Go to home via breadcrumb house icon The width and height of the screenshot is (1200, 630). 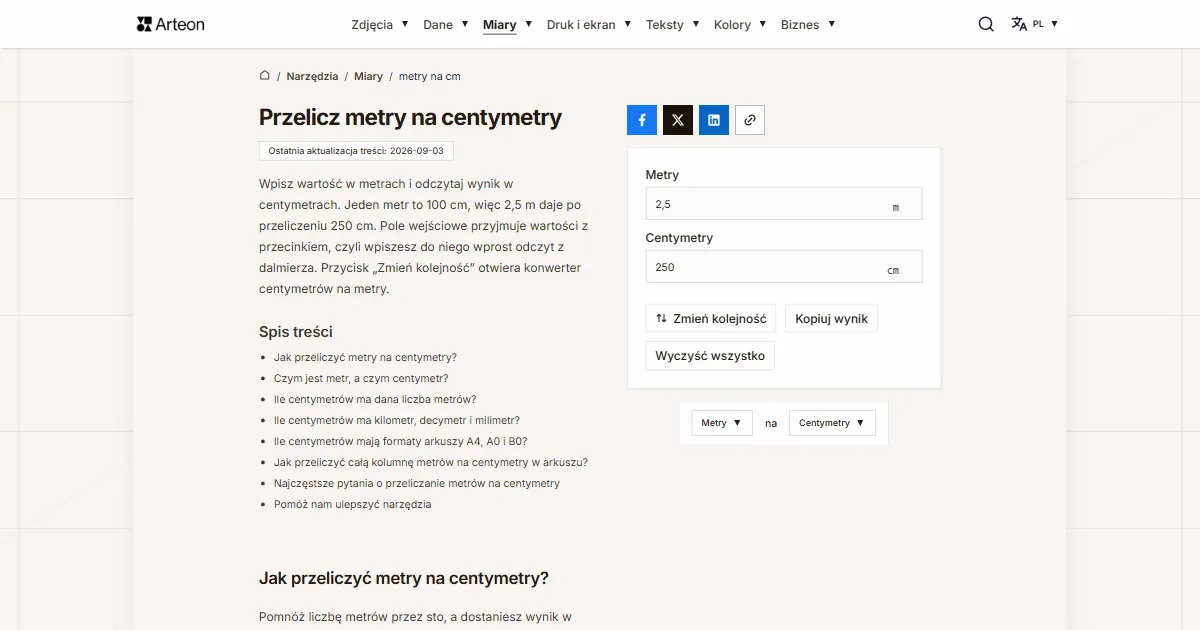pos(265,75)
